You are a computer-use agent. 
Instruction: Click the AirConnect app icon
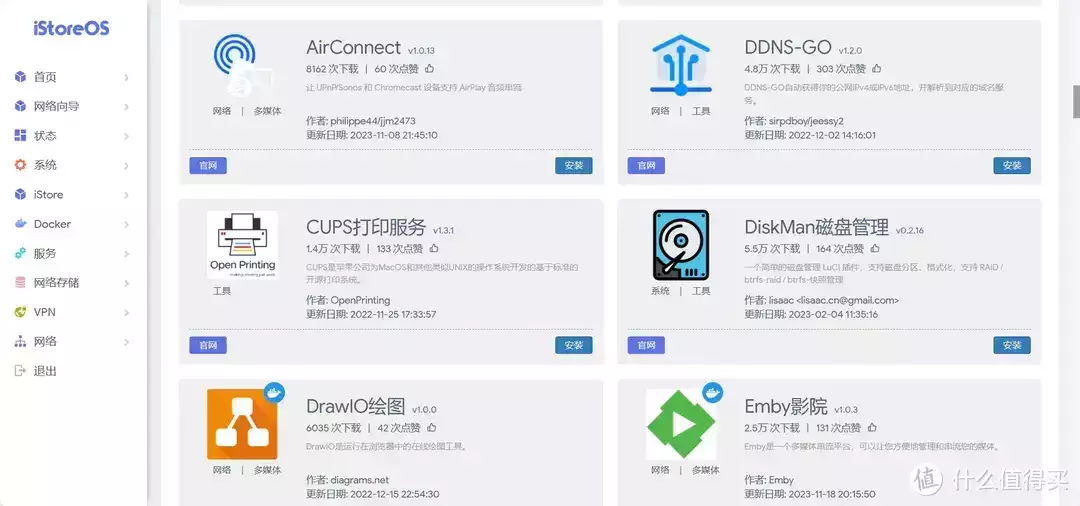pos(241,65)
